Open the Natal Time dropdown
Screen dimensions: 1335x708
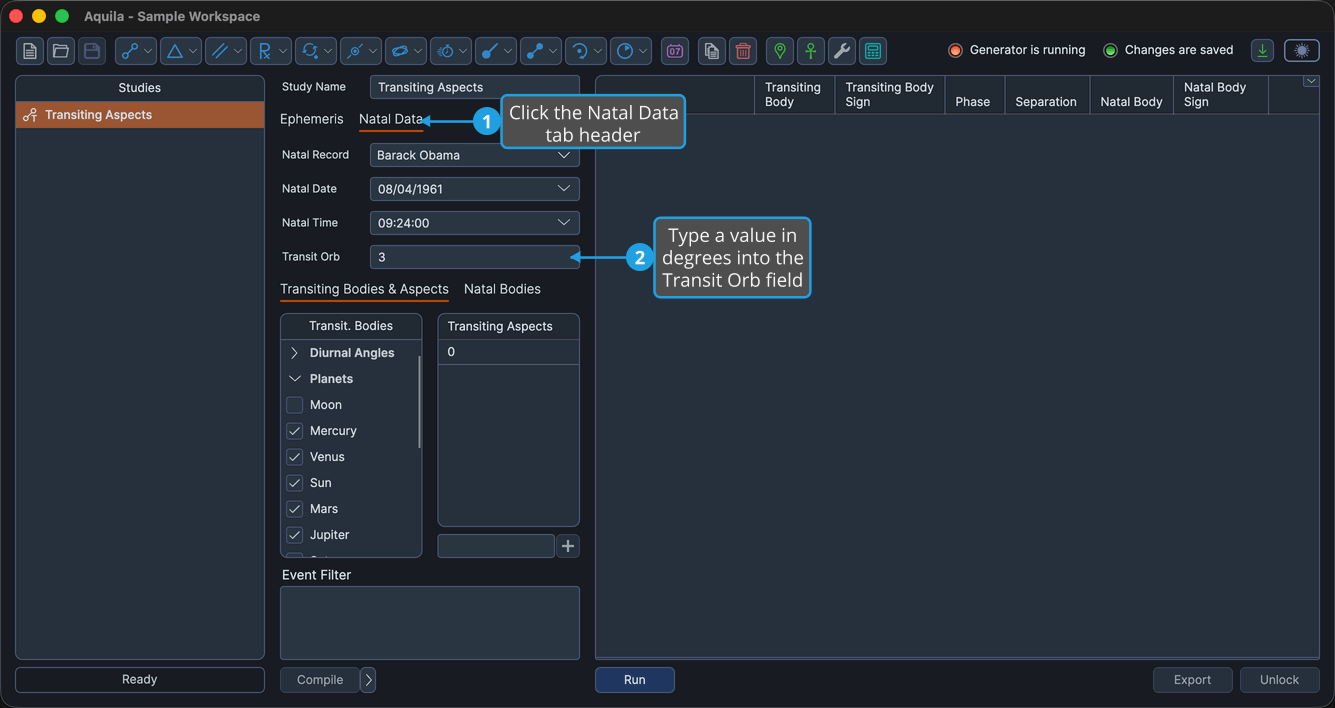pos(475,223)
